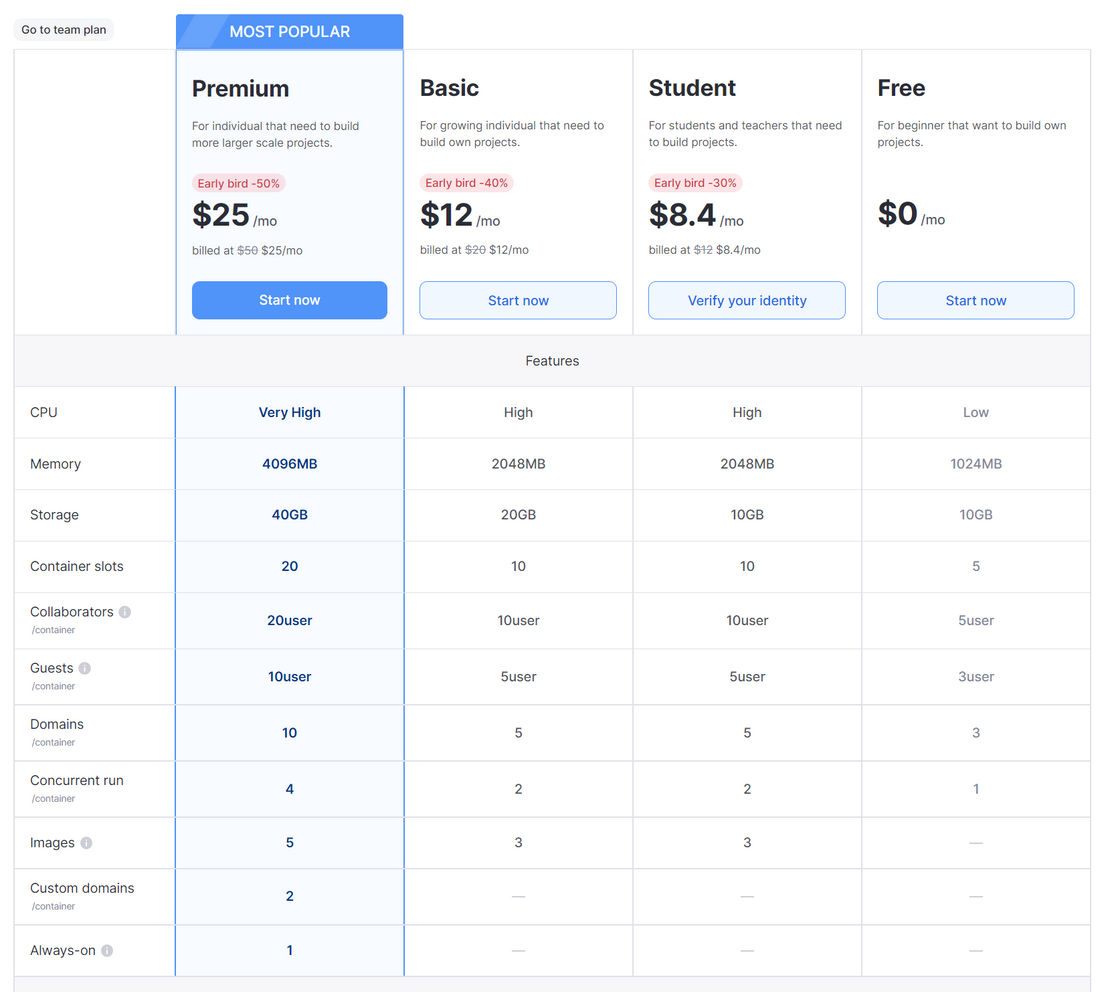
Task: Click 'billed at $20 $12/mo' text
Action: [474, 250]
